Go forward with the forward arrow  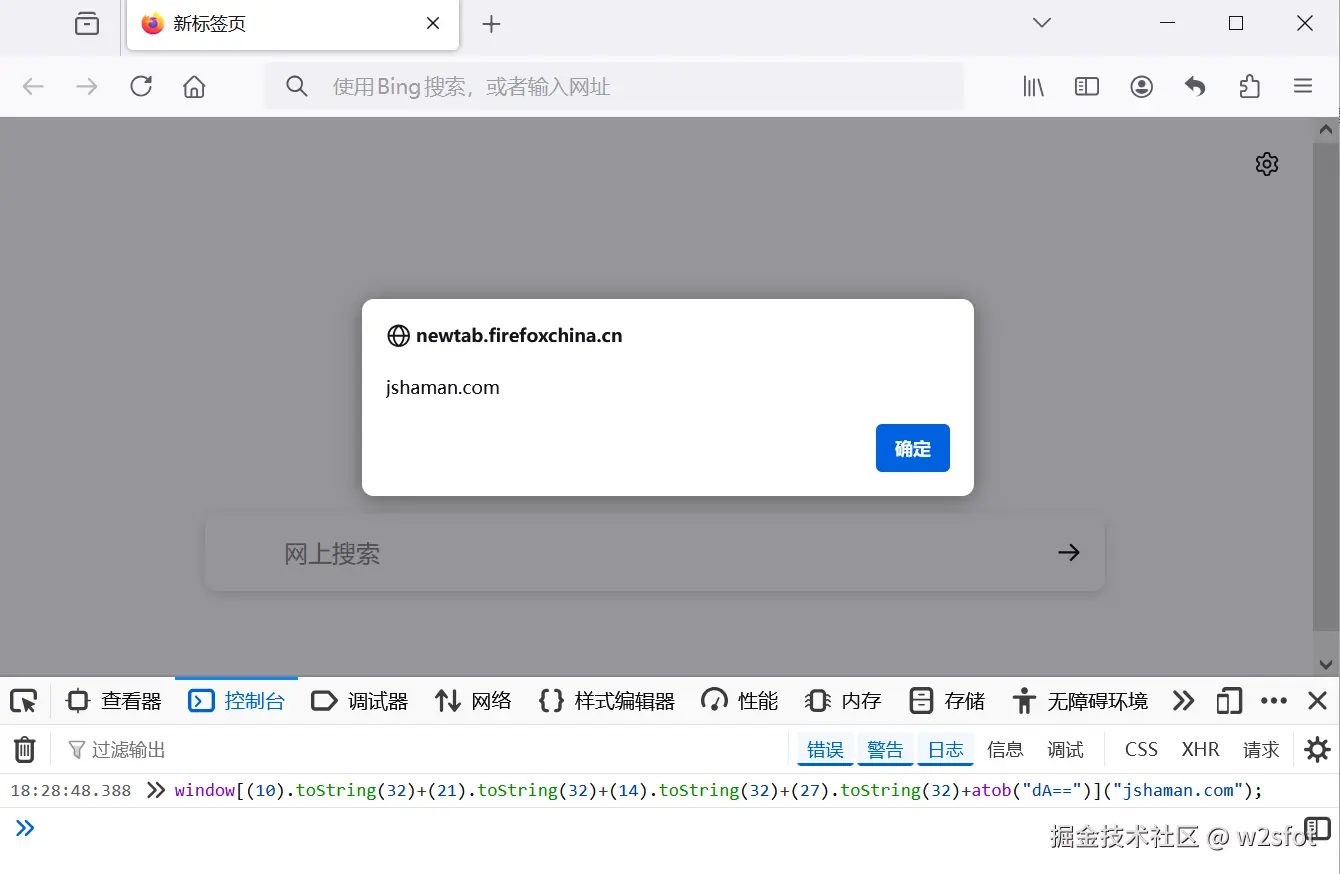pyautogui.click(x=87, y=87)
